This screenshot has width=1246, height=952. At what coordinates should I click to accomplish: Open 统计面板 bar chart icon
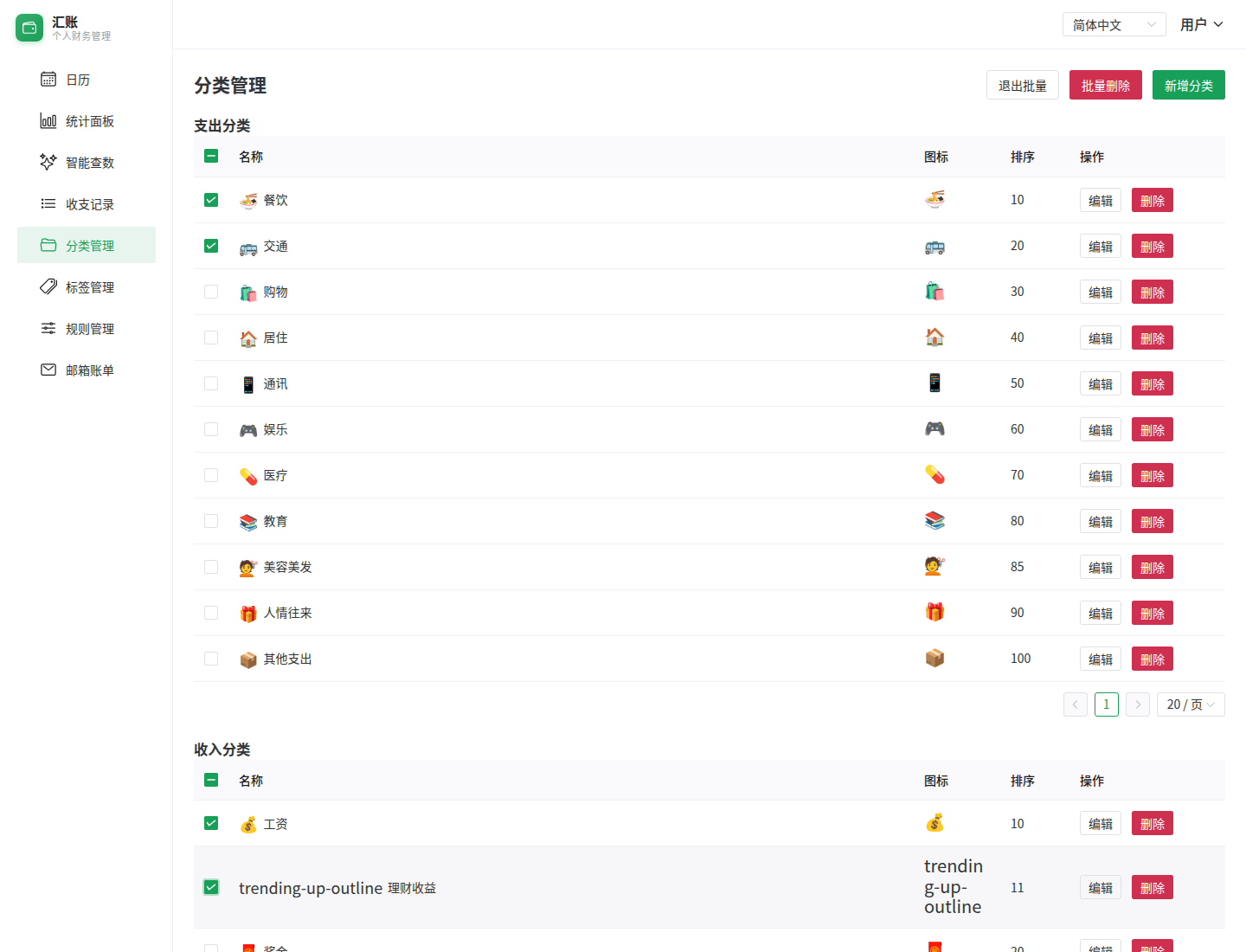pyautogui.click(x=48, y=121)
